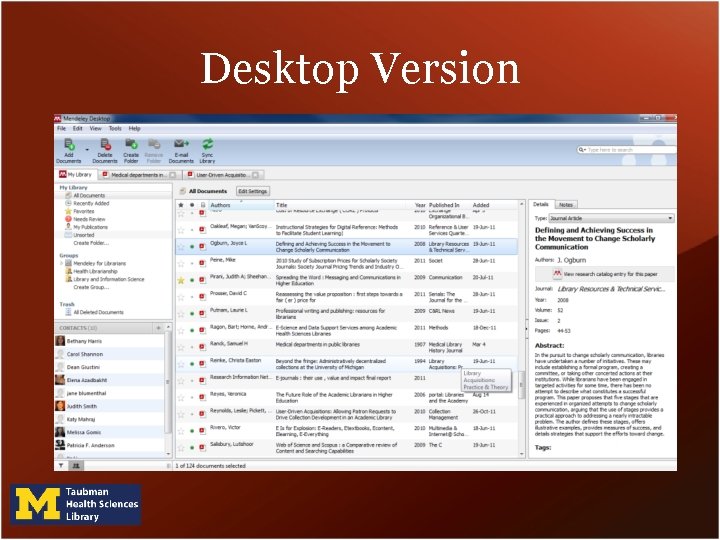
Task: Switch to User-Driven Acquisitio... tab
Action: 223,175
